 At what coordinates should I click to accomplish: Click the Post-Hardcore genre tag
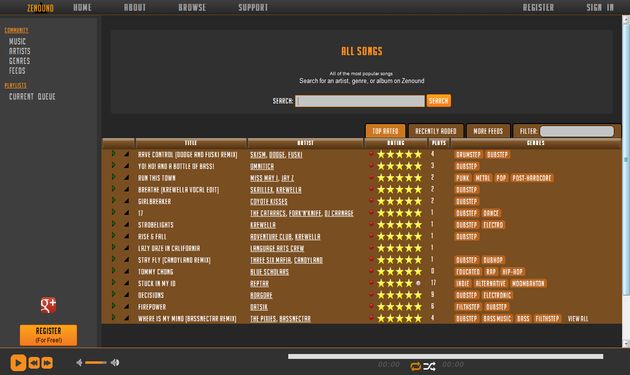532,178
